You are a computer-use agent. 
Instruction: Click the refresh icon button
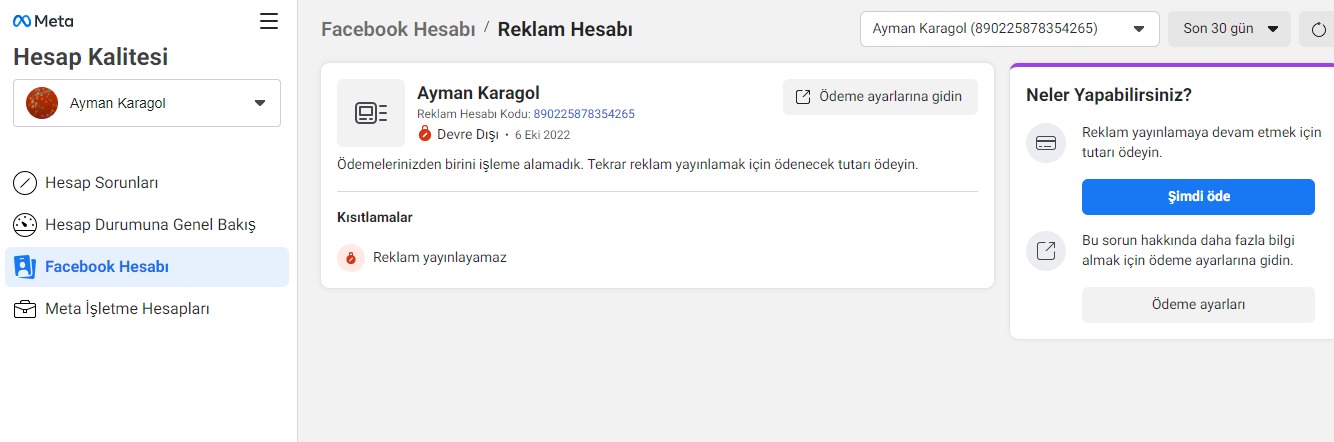(1317, 29)
